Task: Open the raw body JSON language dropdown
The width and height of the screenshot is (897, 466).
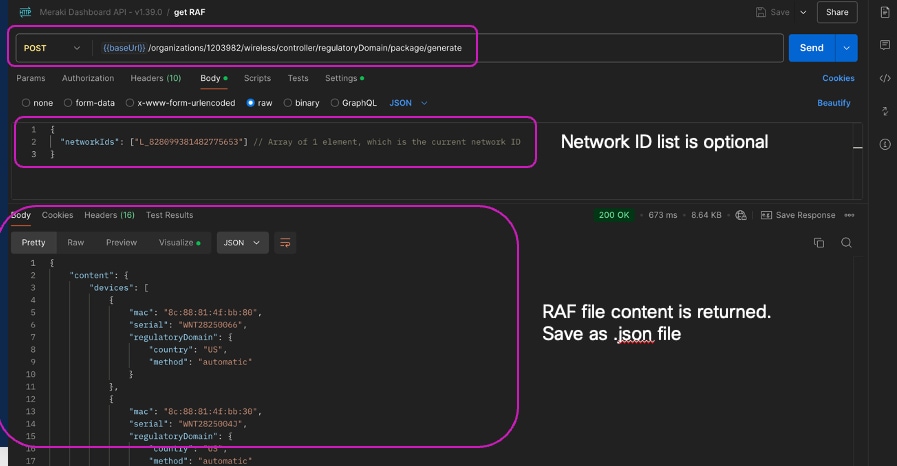Action: tap(408, 103)
